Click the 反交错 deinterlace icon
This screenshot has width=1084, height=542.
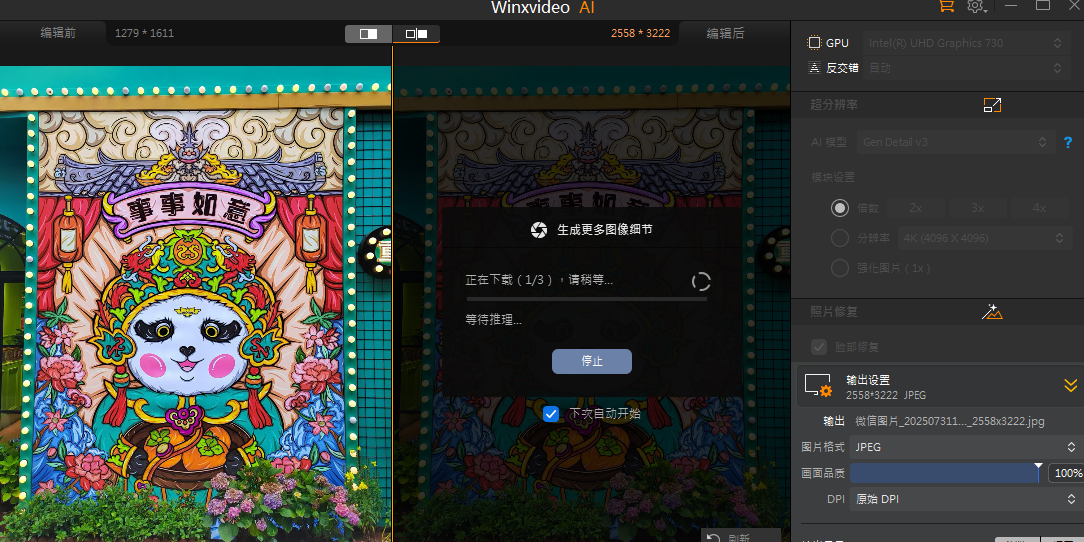coord(814,68)
